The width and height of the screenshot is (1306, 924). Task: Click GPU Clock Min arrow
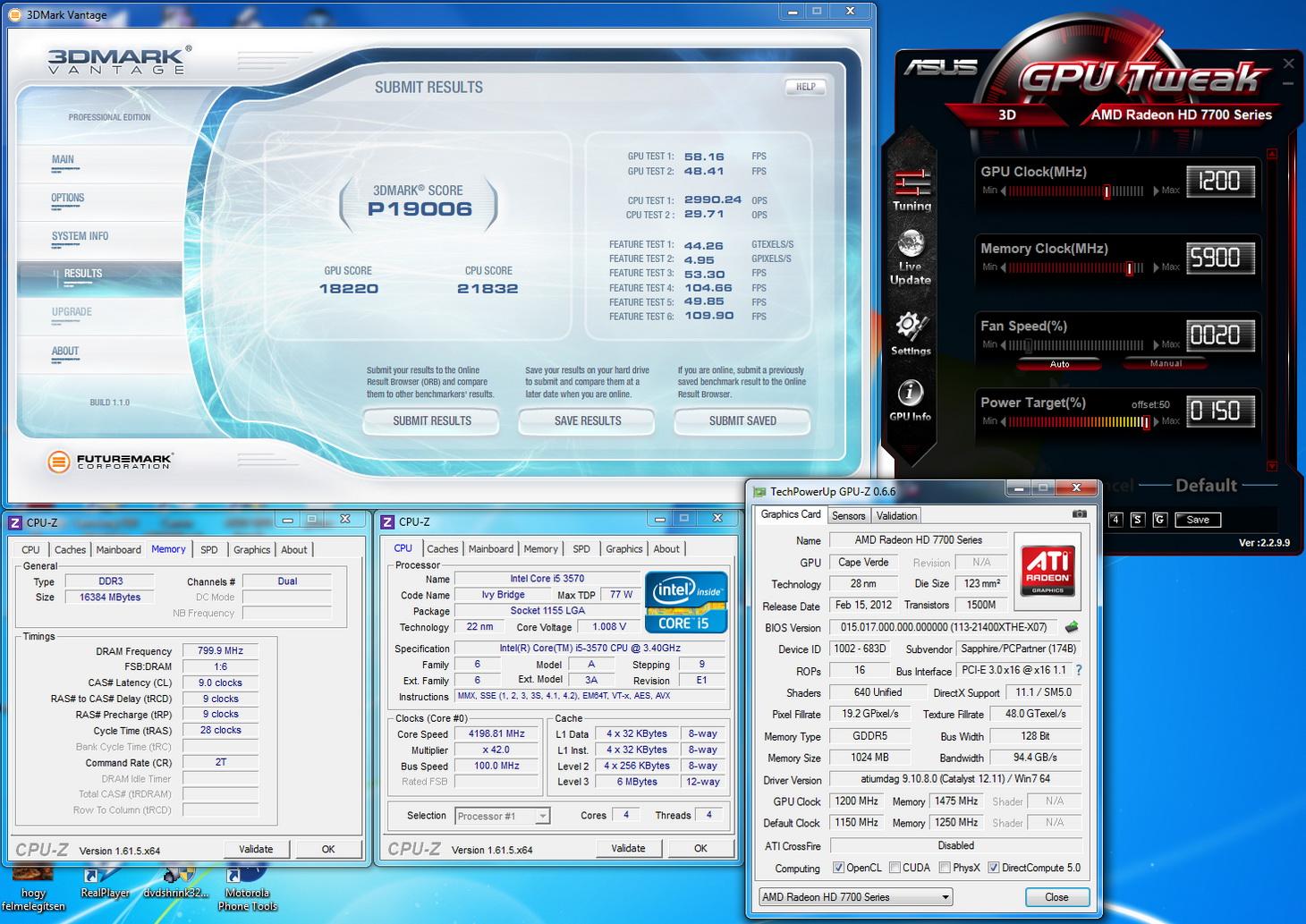tap(1004, 191)
